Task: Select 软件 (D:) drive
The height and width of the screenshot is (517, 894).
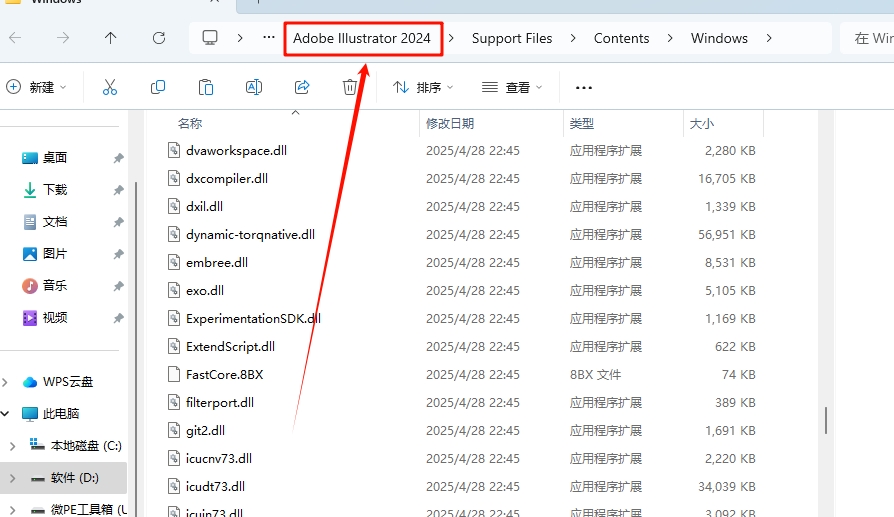Action: click(75, 478)
